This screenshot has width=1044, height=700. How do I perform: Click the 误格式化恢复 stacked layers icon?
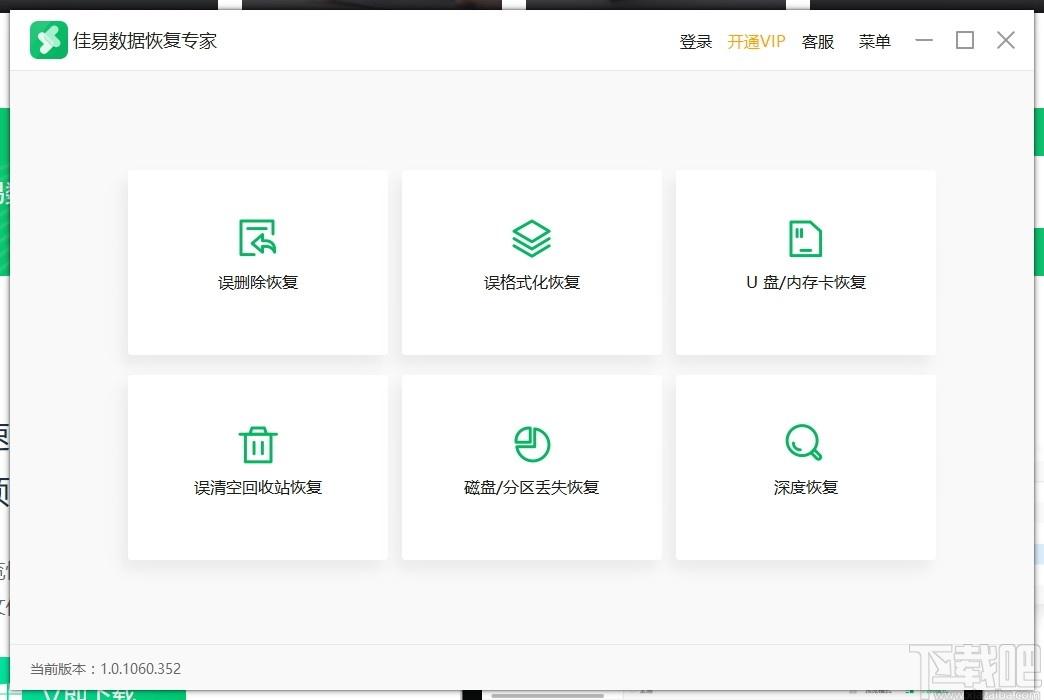pyautogui.click(x=531, y=238)
